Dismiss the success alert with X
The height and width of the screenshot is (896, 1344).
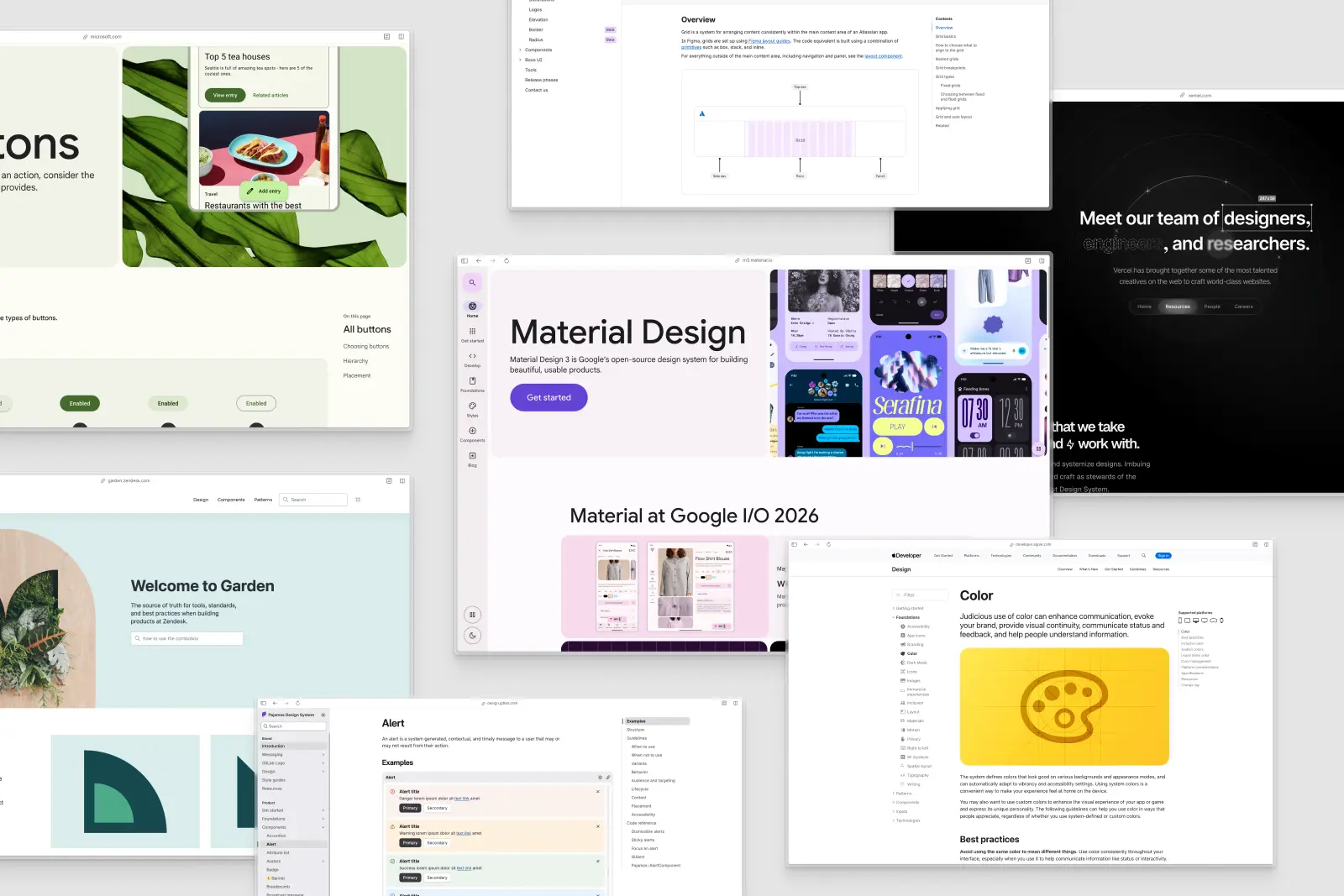click(x=598, y=861)
